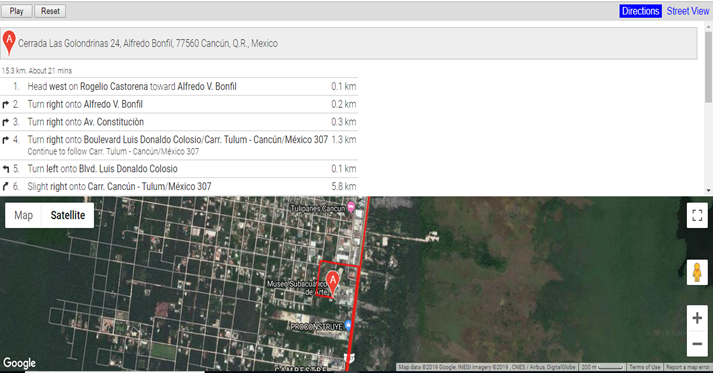Zoom out with the minus button
Image resolution: width=713 pixels, height=373 pixels.
pyautogui.click(x=697, y=344)
